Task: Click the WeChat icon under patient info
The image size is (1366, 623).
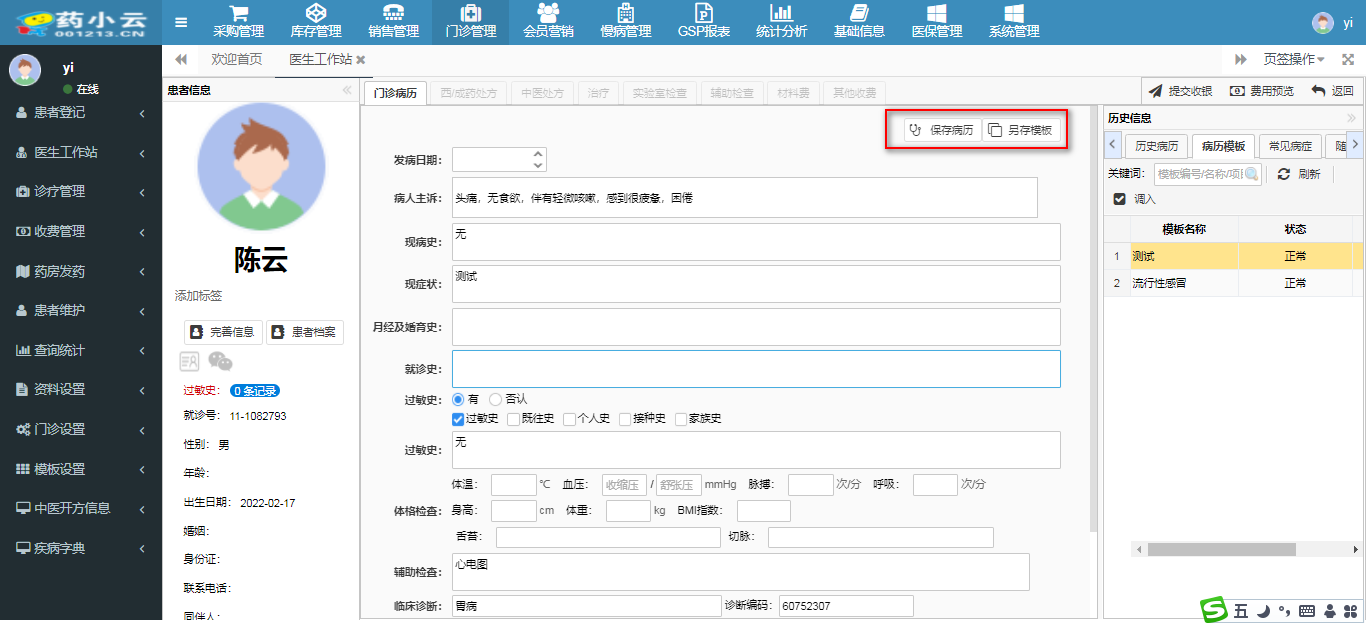Action: (x=220, y=361)
